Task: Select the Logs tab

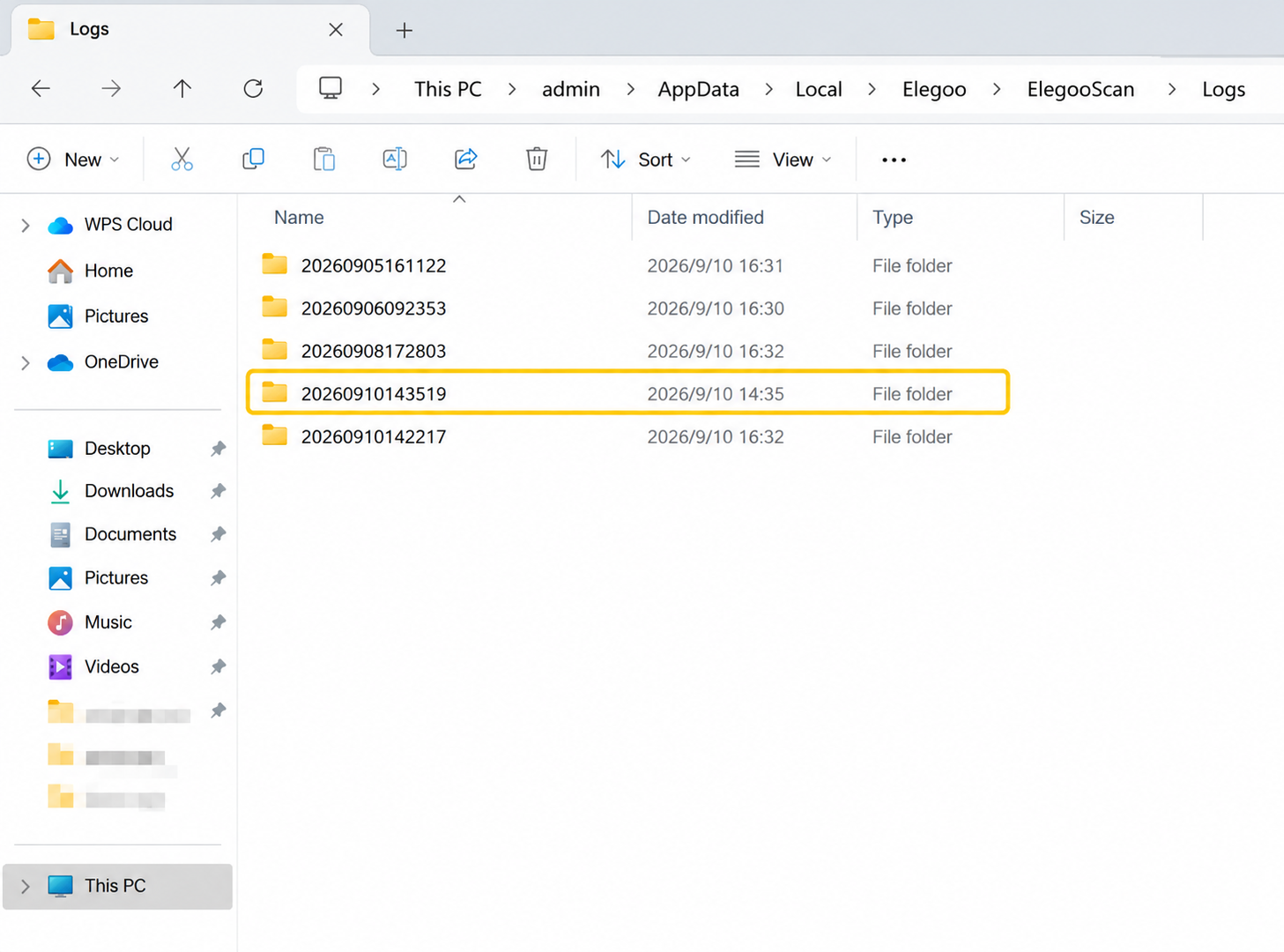Action: [x=189, y=30]
